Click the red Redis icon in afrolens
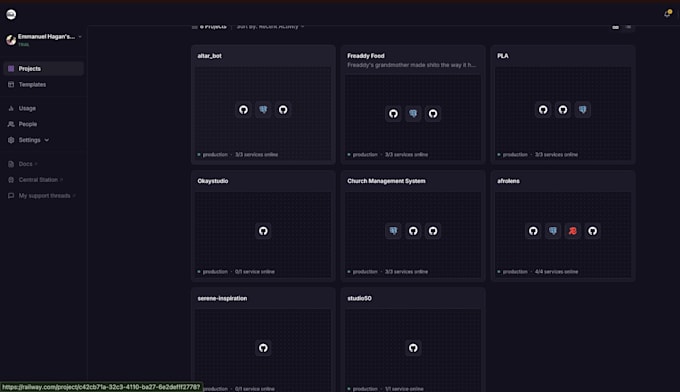 [572, 231]
